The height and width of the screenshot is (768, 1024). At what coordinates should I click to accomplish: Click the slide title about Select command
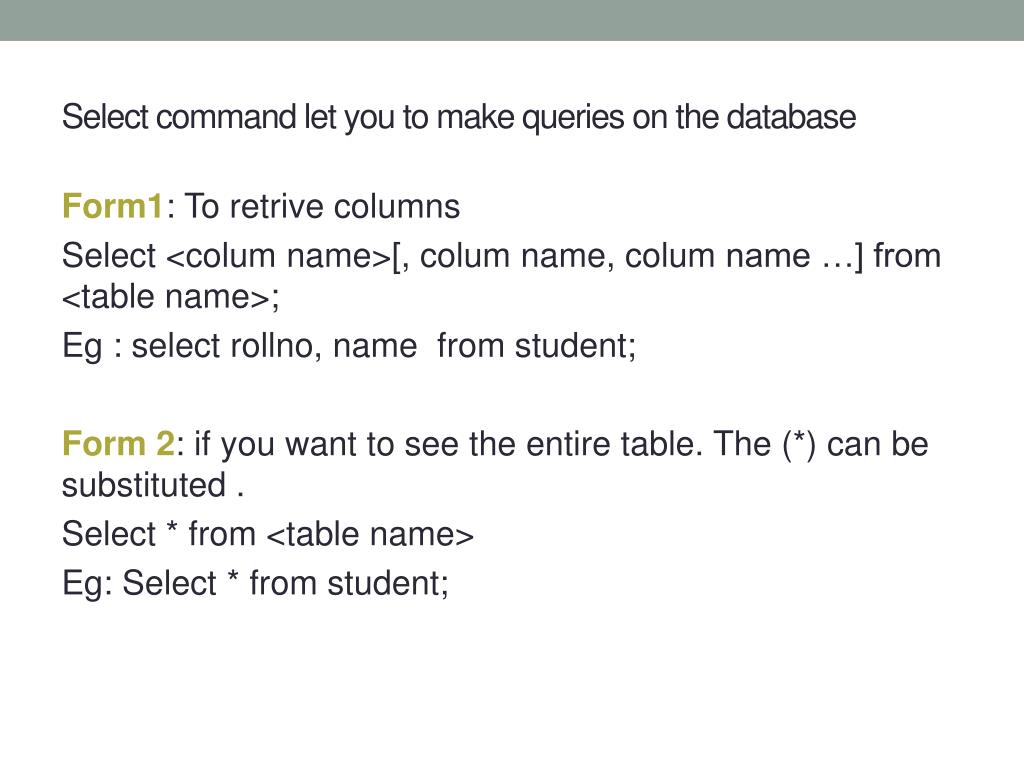point(459,118)
